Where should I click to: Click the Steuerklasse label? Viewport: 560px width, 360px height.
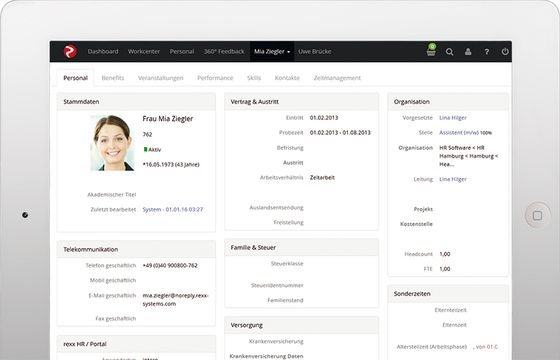click(x=287, y=264)
